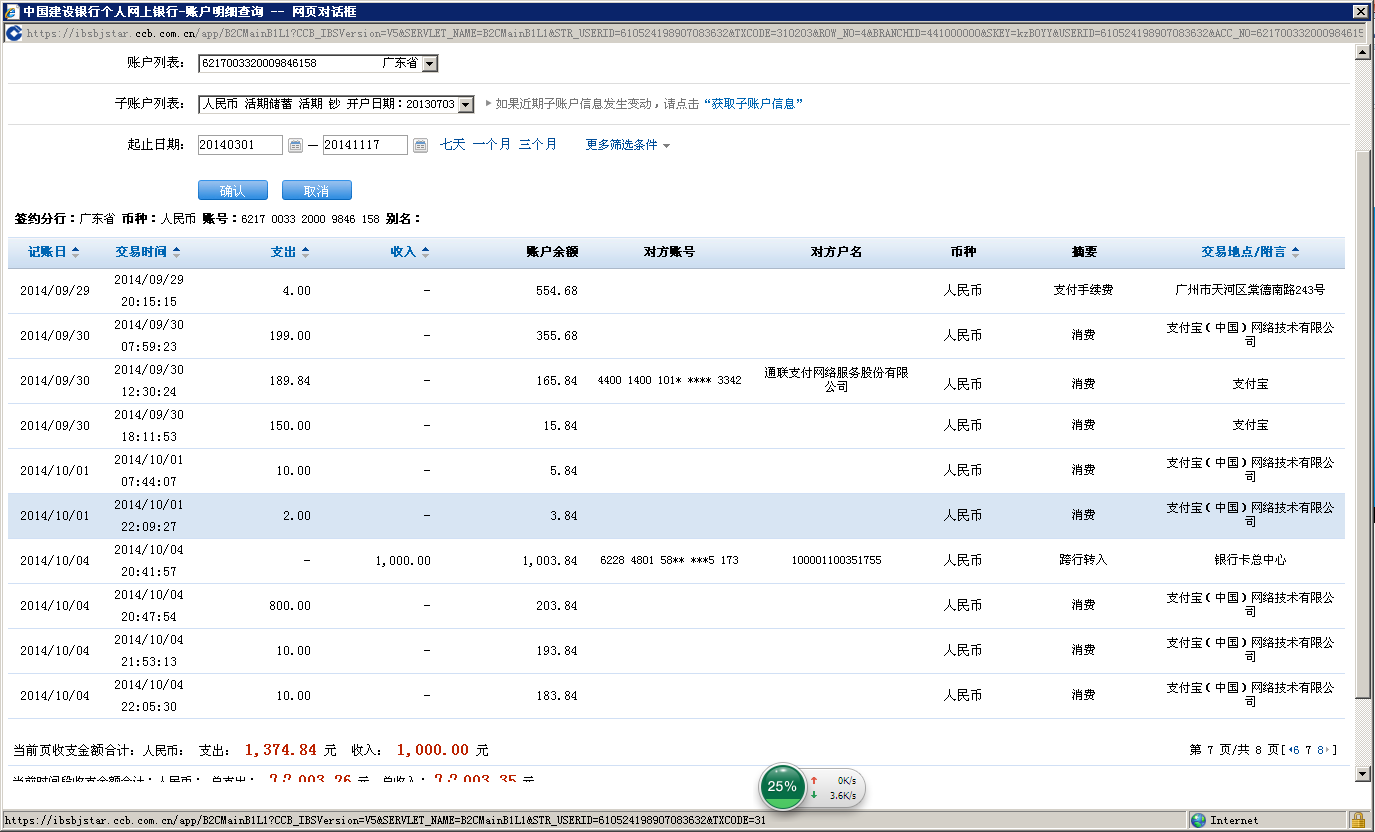Image resolution: width=1375 pixels, height=832 pixels.
Task: Click the 获取子账户信息 link
Action: 753,104
